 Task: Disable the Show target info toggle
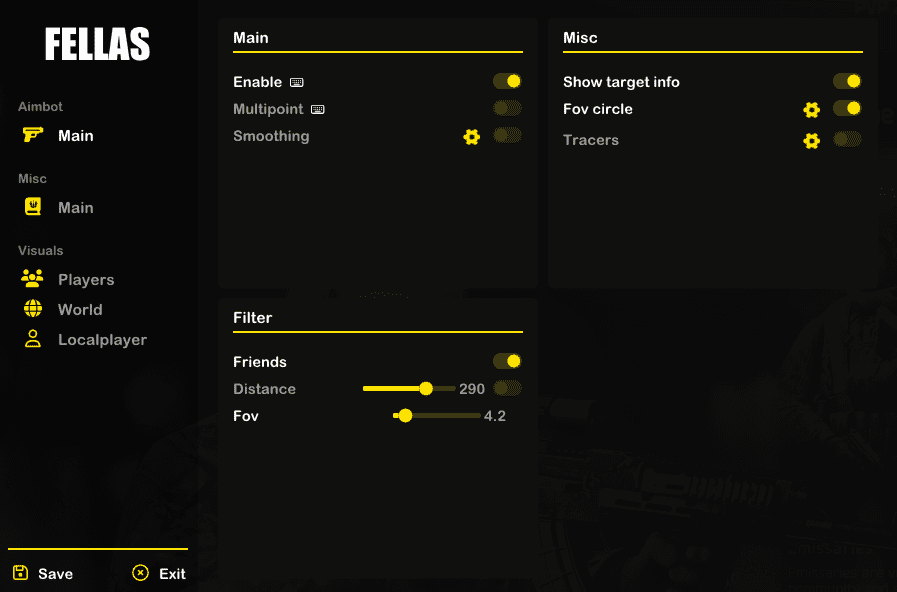(x=847, y=81)
